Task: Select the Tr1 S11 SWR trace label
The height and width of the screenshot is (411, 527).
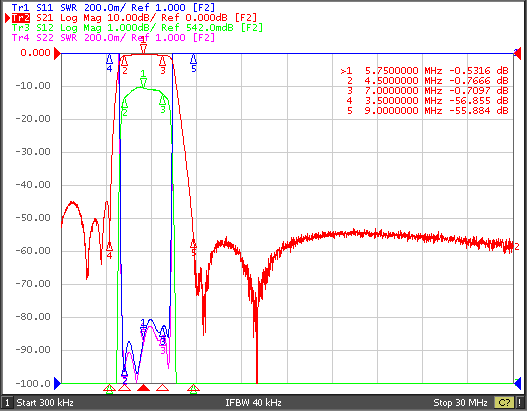Action: (113, 7)
